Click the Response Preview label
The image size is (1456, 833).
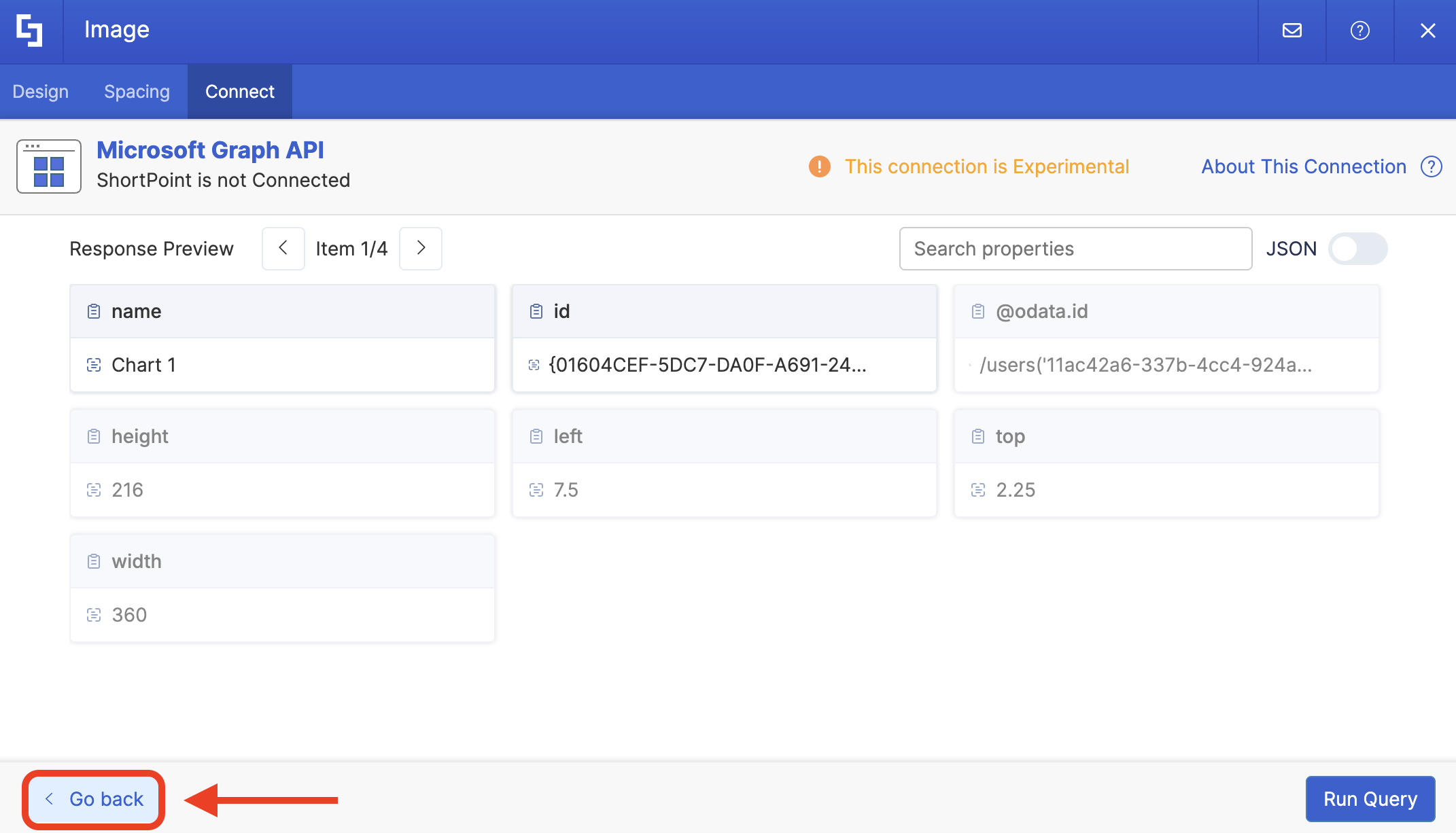click(152, 249)
